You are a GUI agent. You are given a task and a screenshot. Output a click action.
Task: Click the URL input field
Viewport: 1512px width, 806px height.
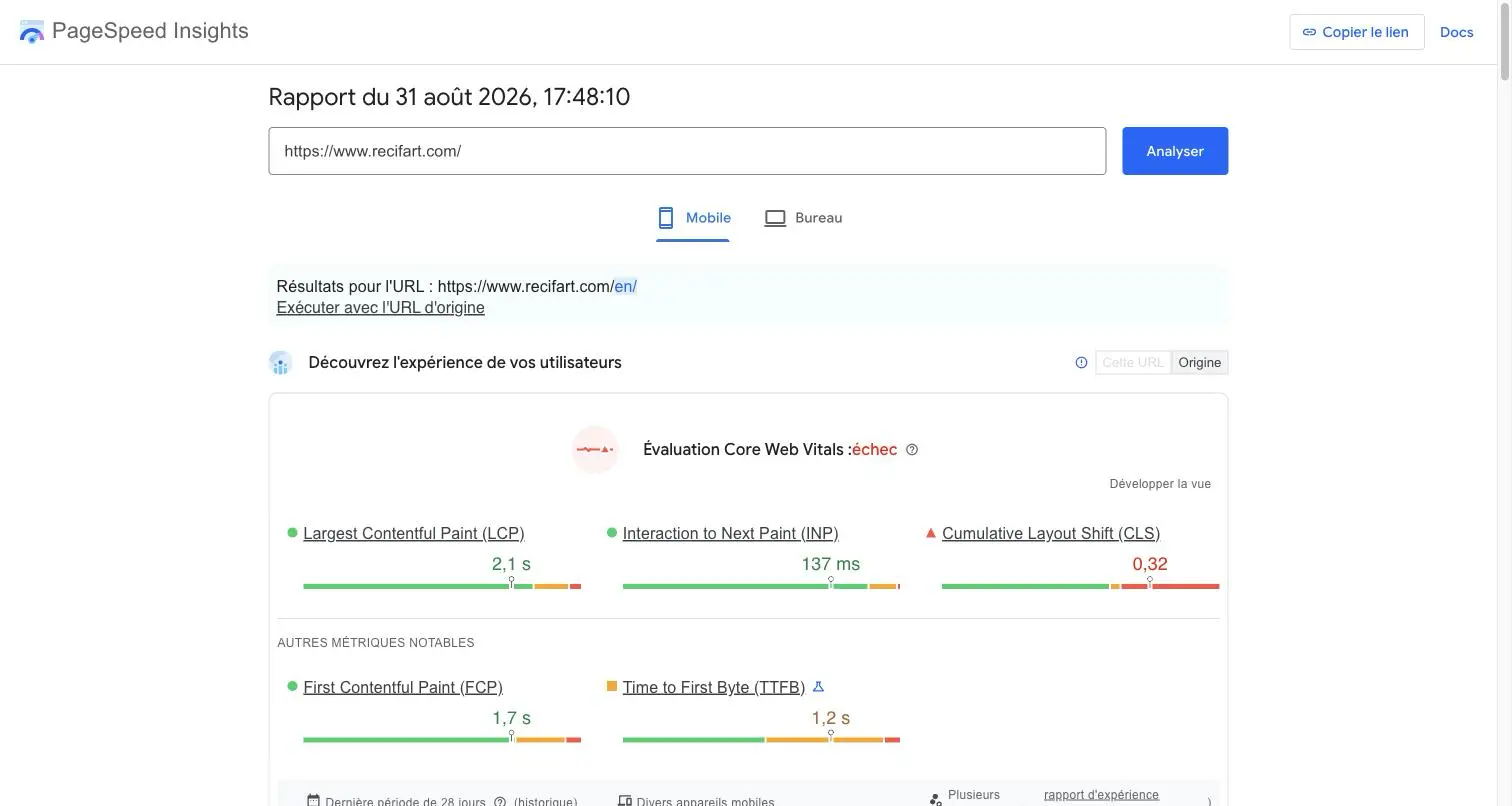click(687, 151)
